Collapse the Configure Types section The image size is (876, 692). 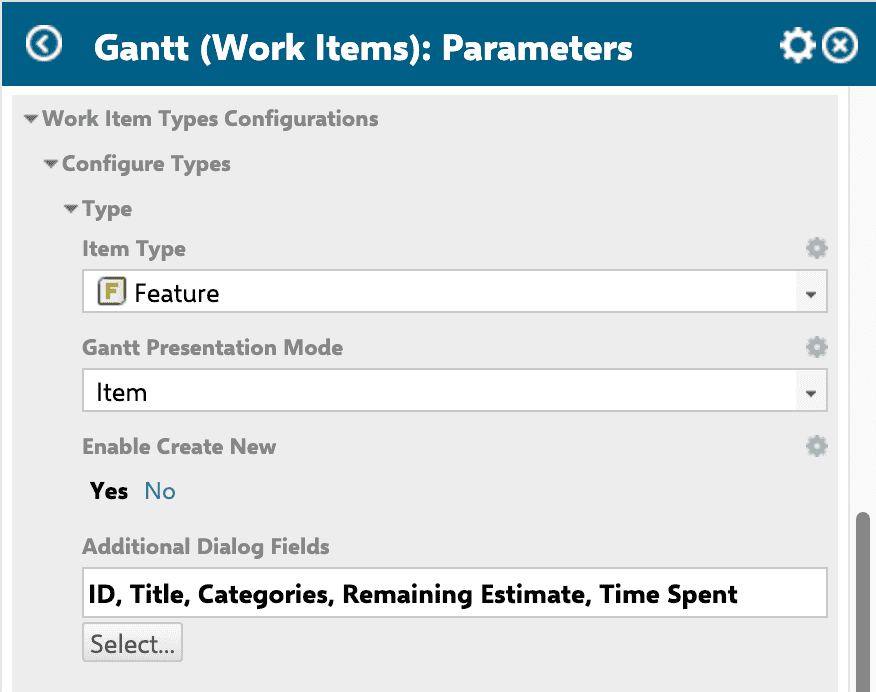tap(51, 164)
